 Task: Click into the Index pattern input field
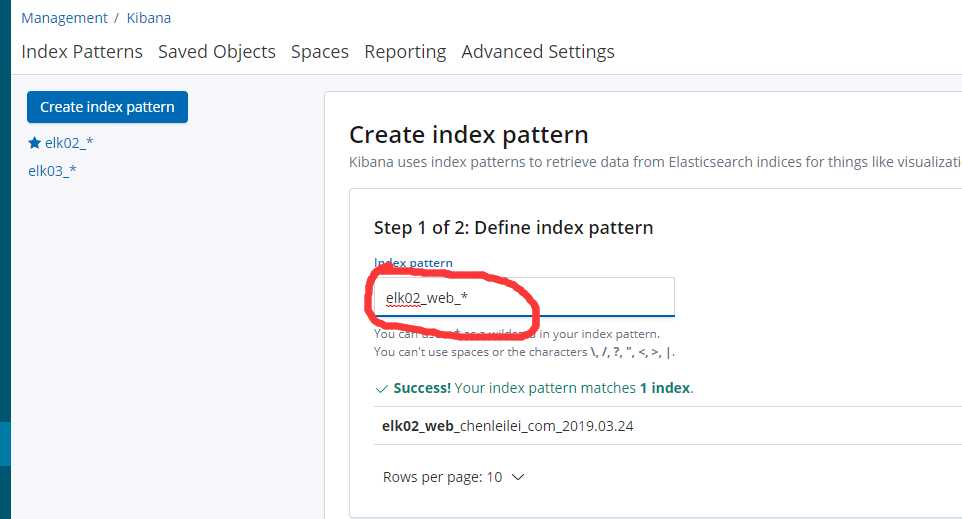[x=524, y=297]
